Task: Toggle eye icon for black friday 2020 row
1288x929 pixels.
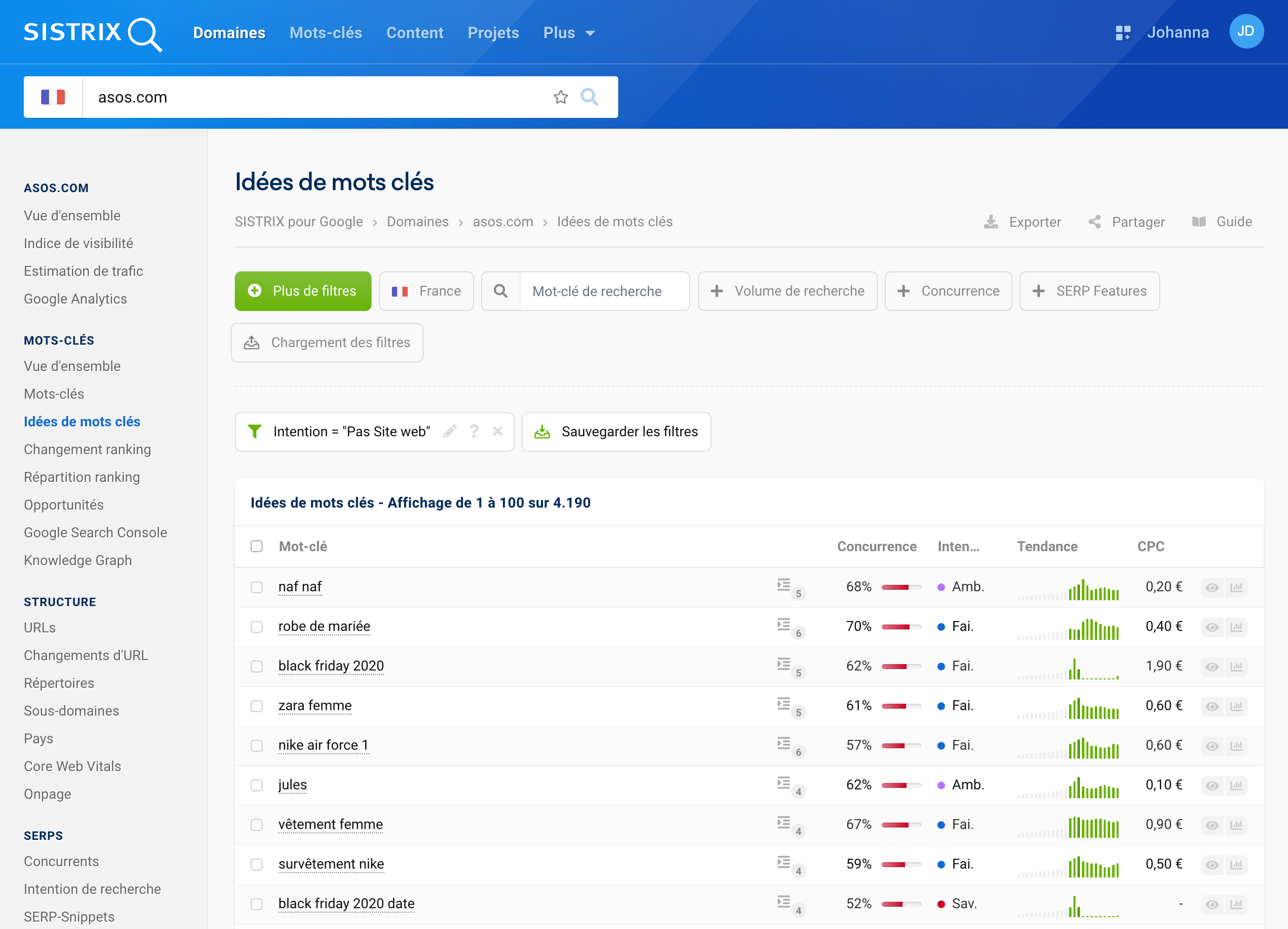Action: pos(1212,666)
